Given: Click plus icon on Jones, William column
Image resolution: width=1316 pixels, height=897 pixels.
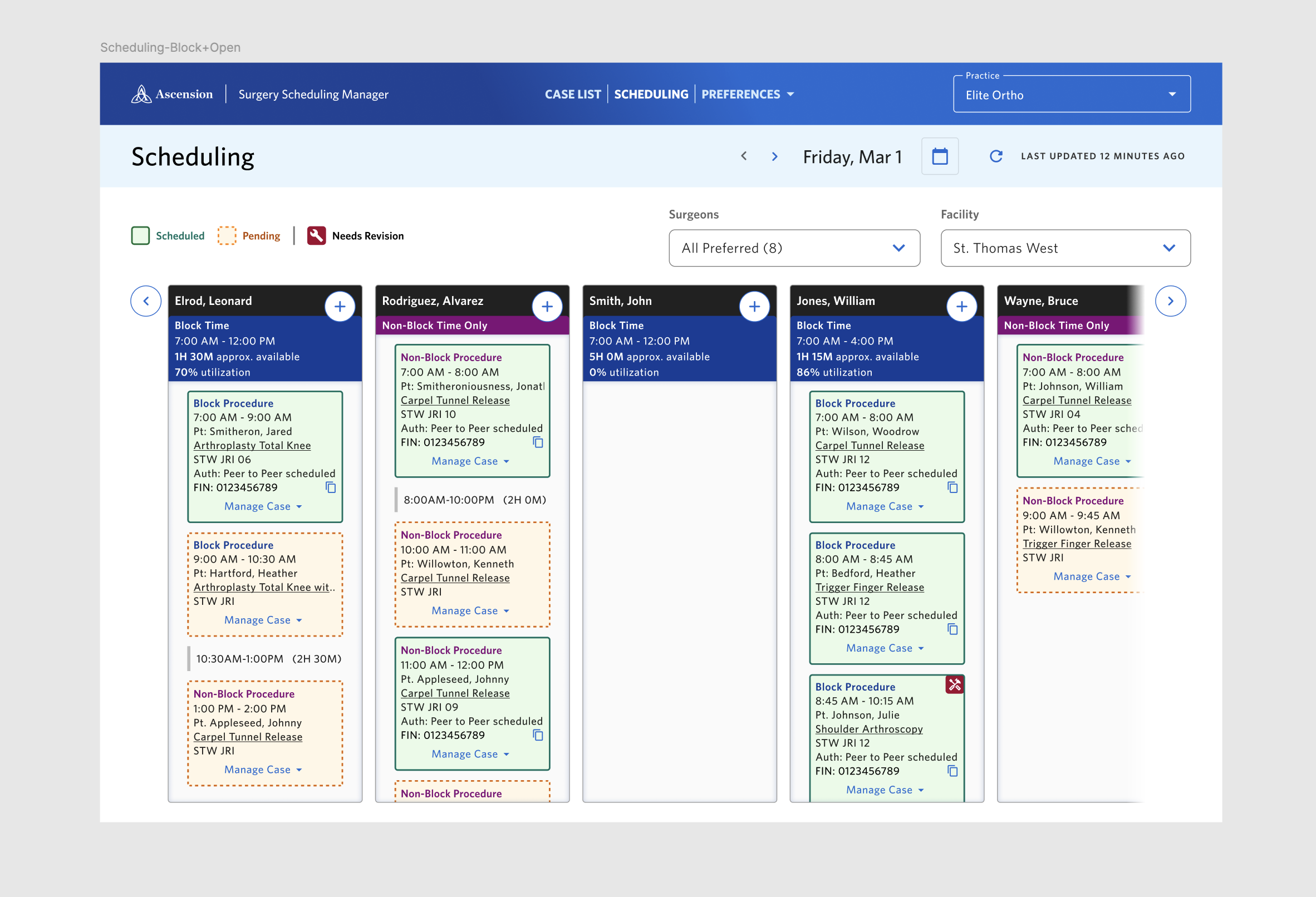Looking at the screenshot, I should tap(961, 306).
